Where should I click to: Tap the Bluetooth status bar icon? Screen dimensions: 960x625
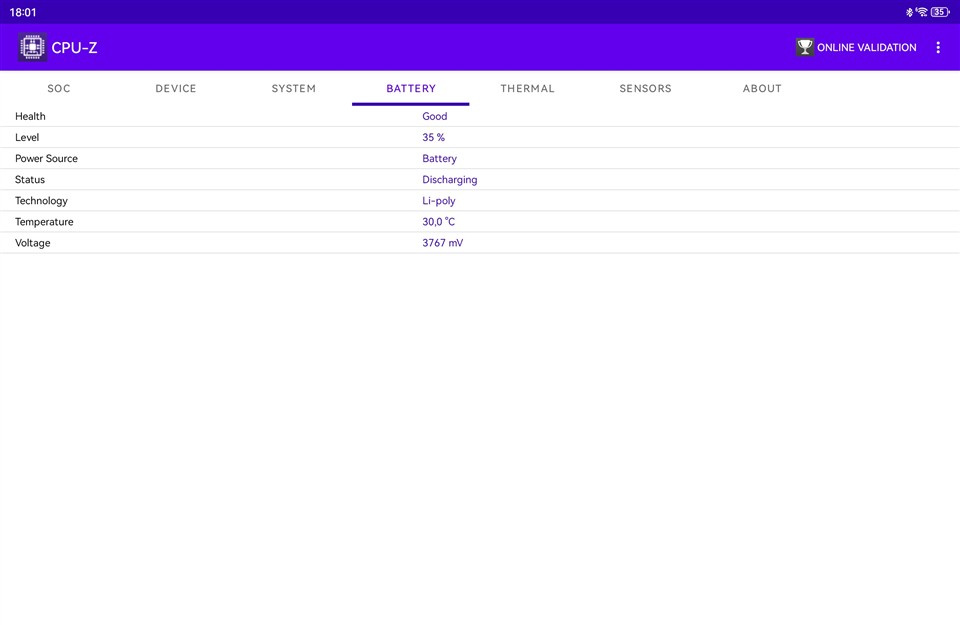[909, 12]
